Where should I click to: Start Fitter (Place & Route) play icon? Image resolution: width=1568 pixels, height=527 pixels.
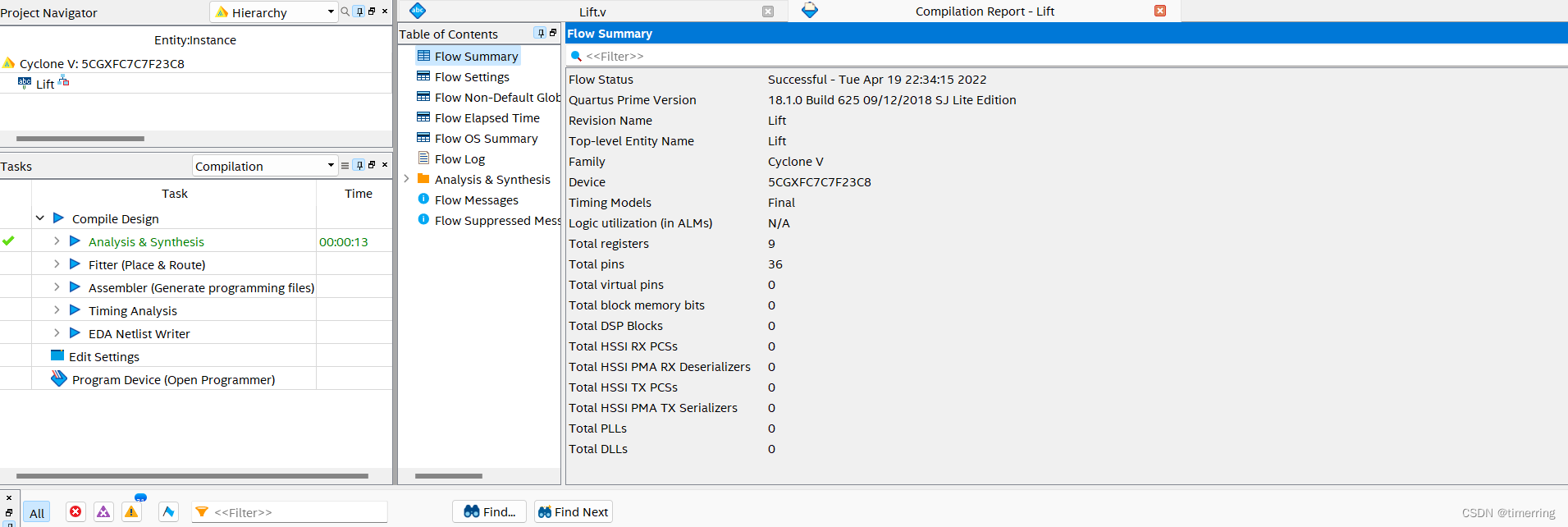75,264
